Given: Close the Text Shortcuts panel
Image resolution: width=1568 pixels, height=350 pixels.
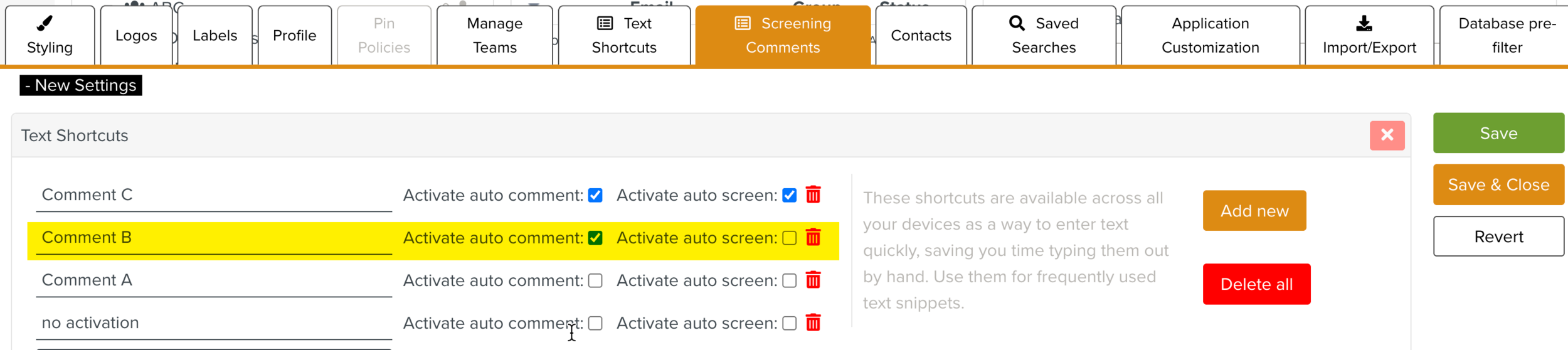Looking at the screenshot, I should (1387, 135).
